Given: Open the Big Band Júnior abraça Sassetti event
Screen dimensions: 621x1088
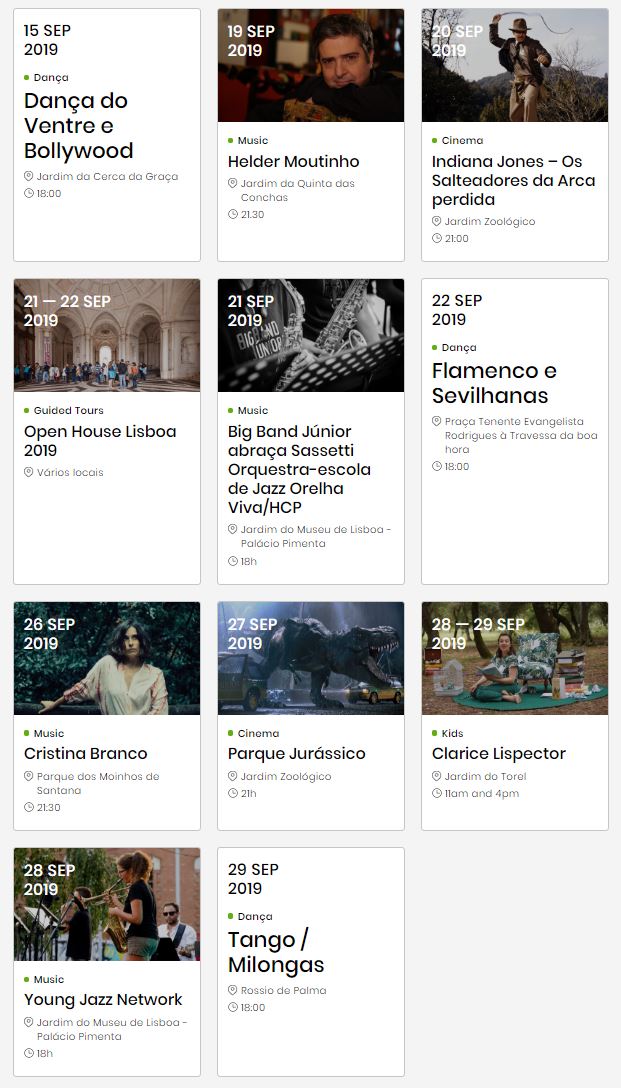Looking at the screenshot, I should (x=299, y=469).
